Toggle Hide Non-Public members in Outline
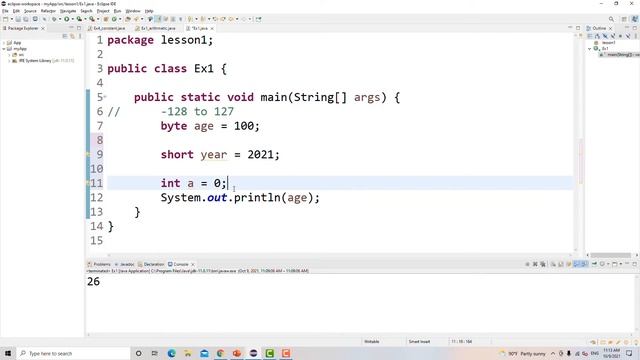The height and width of the screenshot is (360, 640). click(x=620, y=36)
